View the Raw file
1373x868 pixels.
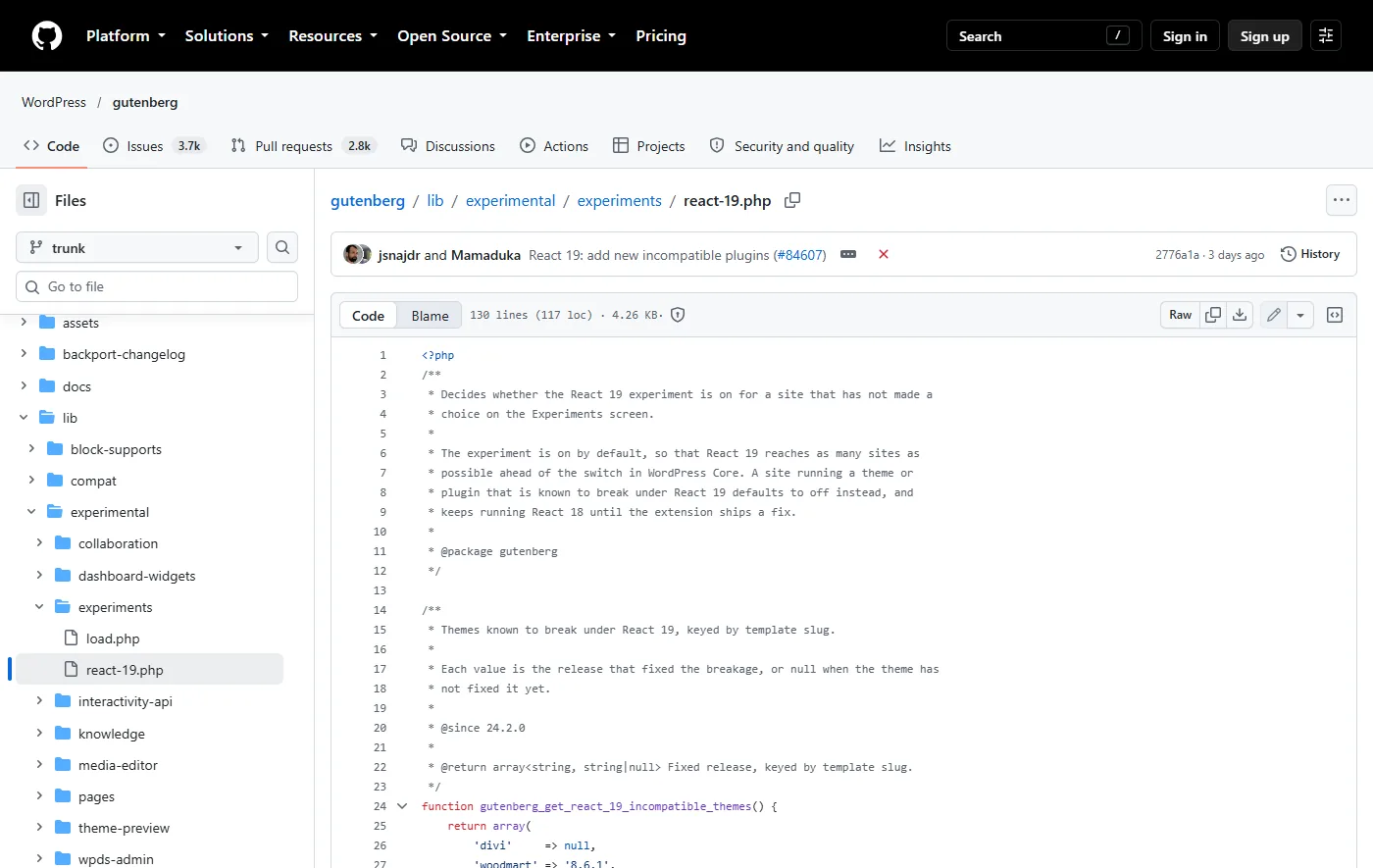pyautogui.click(x=1181, y=315)
